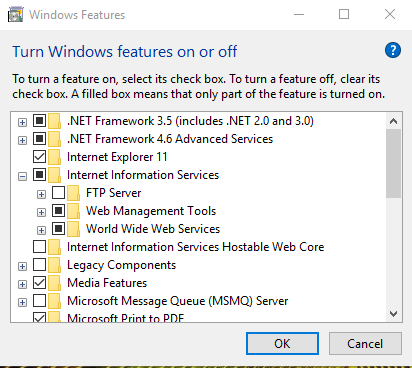Select the .NET Framework 3.5 label text
Image resolution: width=412 pixels, height=368 pixels.
tap(190, 121)
